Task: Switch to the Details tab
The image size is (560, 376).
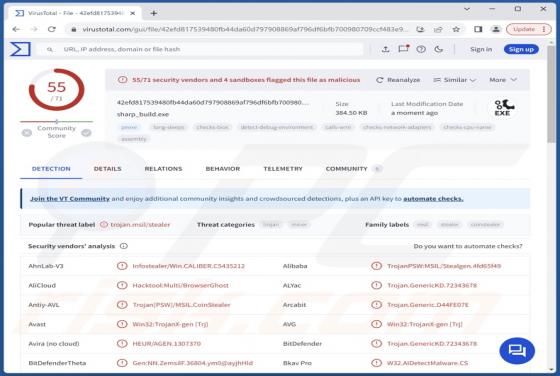Action: pyautogui.click(x=108, y=169)
